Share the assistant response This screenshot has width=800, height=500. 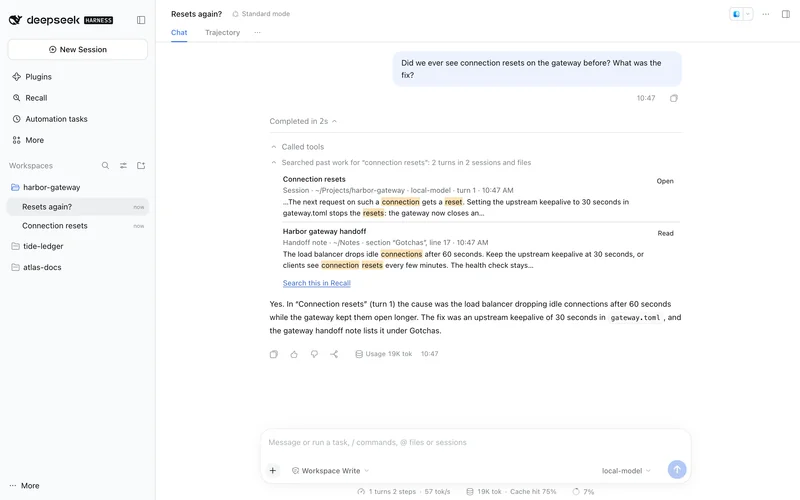tap(334, 354)
